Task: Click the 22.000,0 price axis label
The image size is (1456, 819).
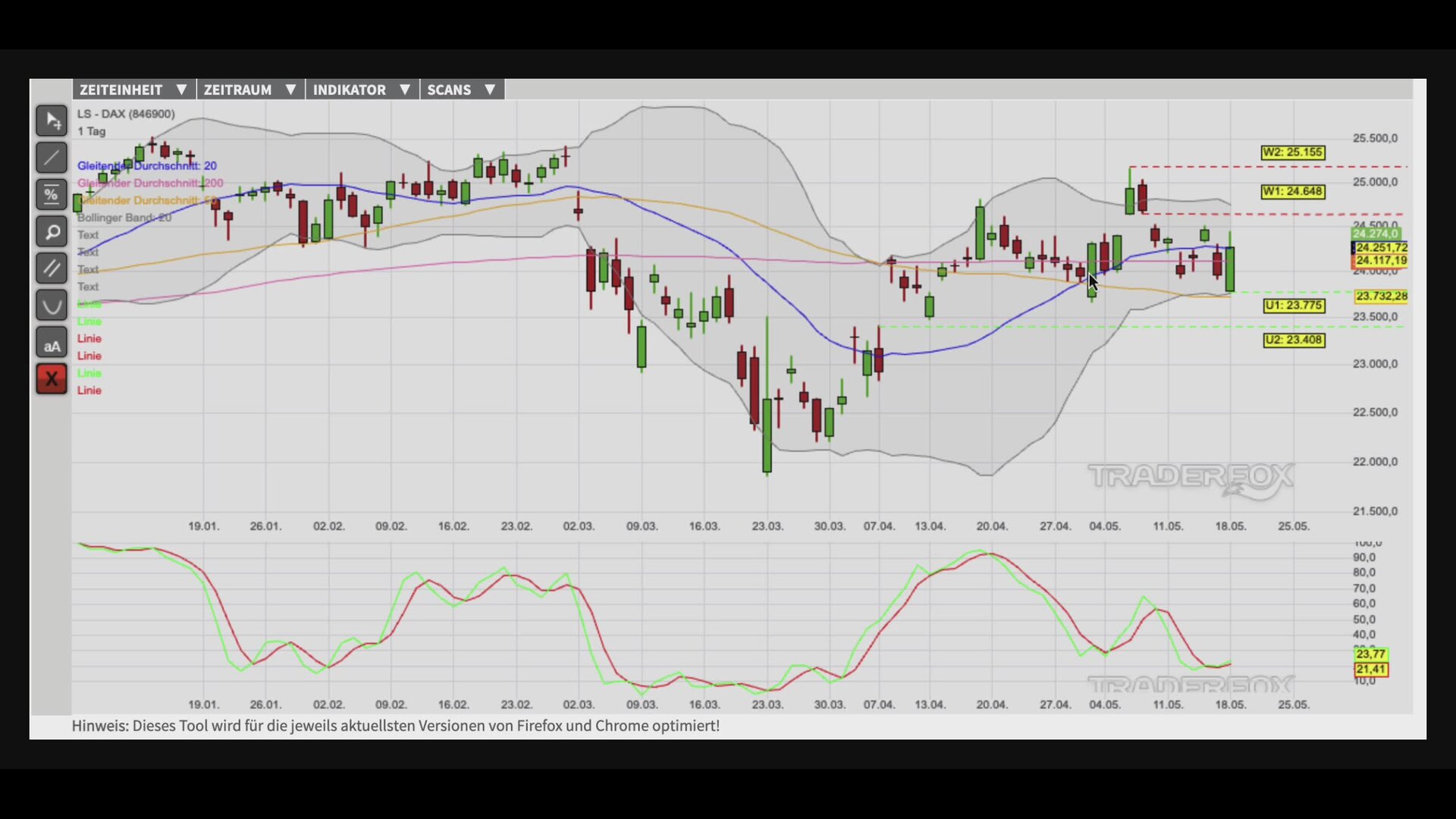Action: [1375, 462]
